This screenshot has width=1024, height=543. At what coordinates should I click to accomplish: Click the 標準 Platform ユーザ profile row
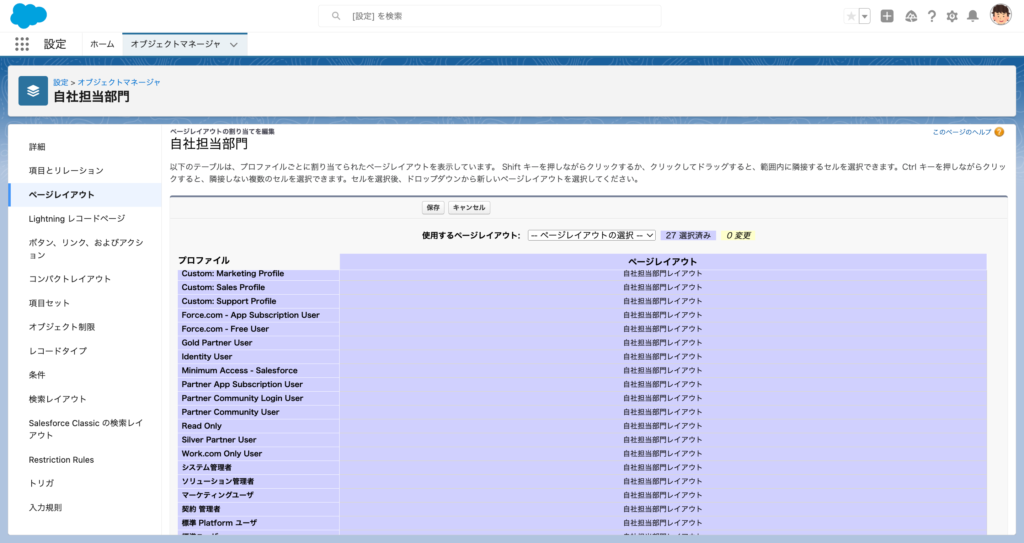[x=259, y=523]
